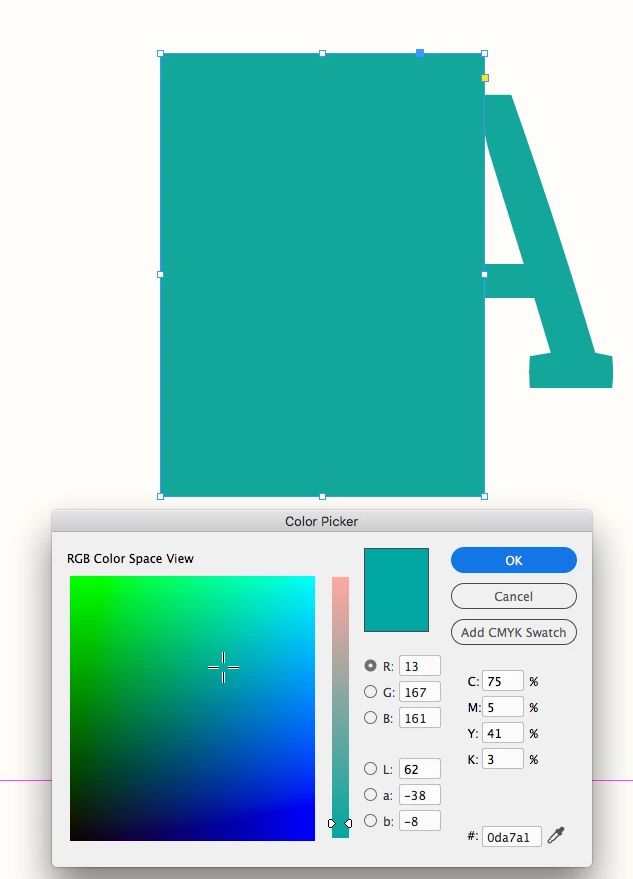
Task: Click the hex color field 0da7a1
Action: coord(511,837)
